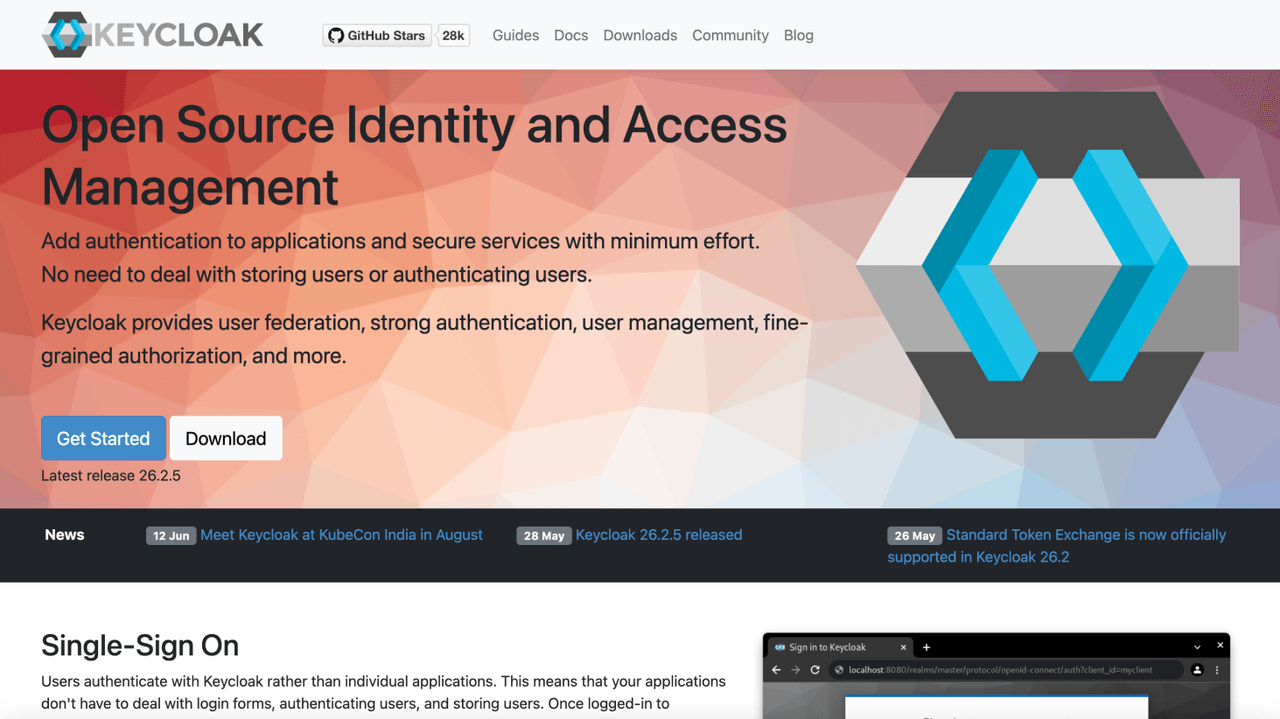Click the Download button
This screenshot has height=719, width=1280.
225,438
